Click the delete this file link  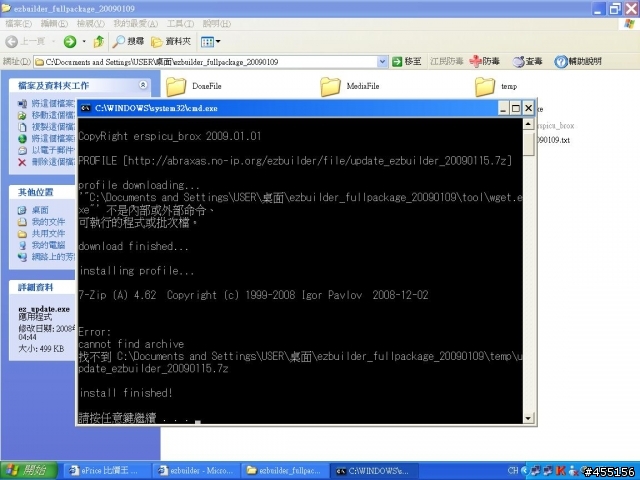point(47,162)
